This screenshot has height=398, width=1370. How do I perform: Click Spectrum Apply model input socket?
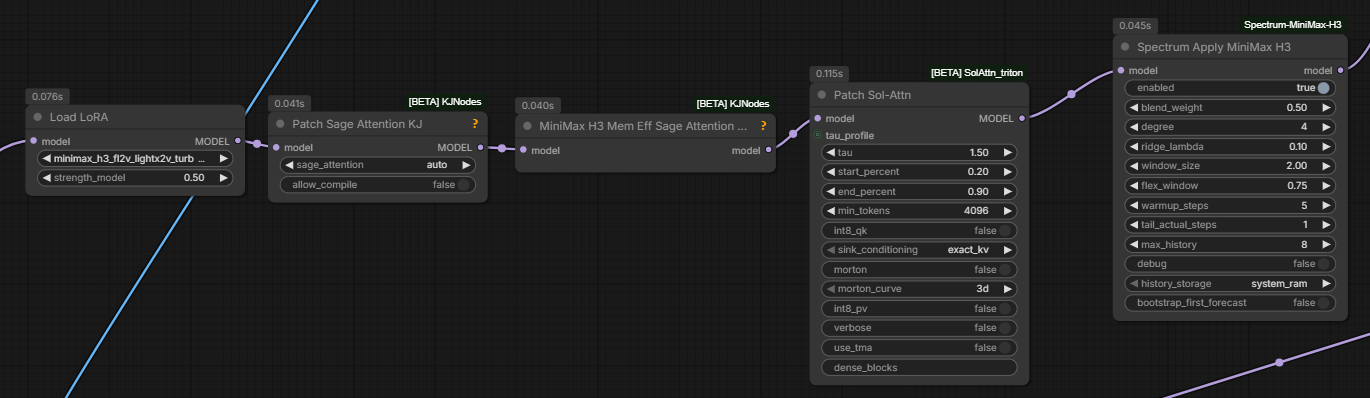coord(1121,71)
